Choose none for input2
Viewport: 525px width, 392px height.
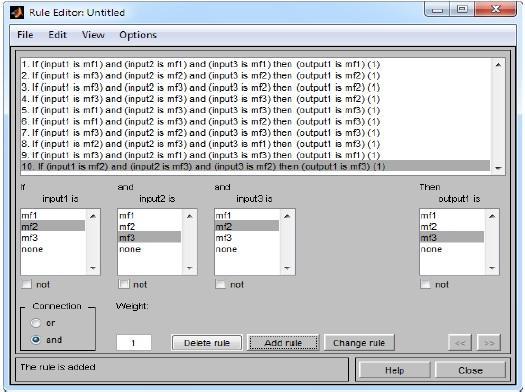point(150,249)
